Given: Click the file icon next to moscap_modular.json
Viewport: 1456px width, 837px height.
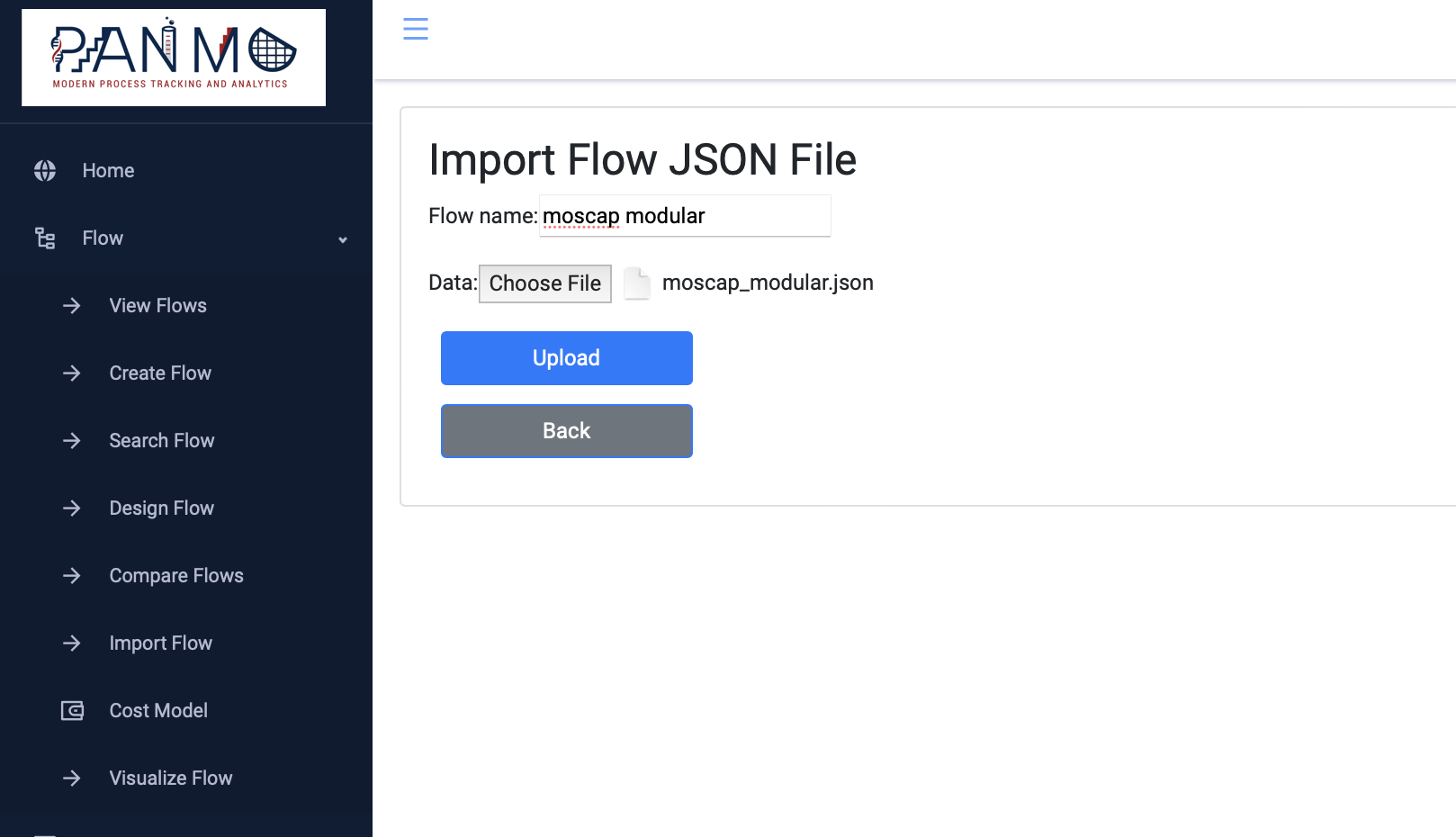Looking at the screenshot, I should tap(637, 283).
